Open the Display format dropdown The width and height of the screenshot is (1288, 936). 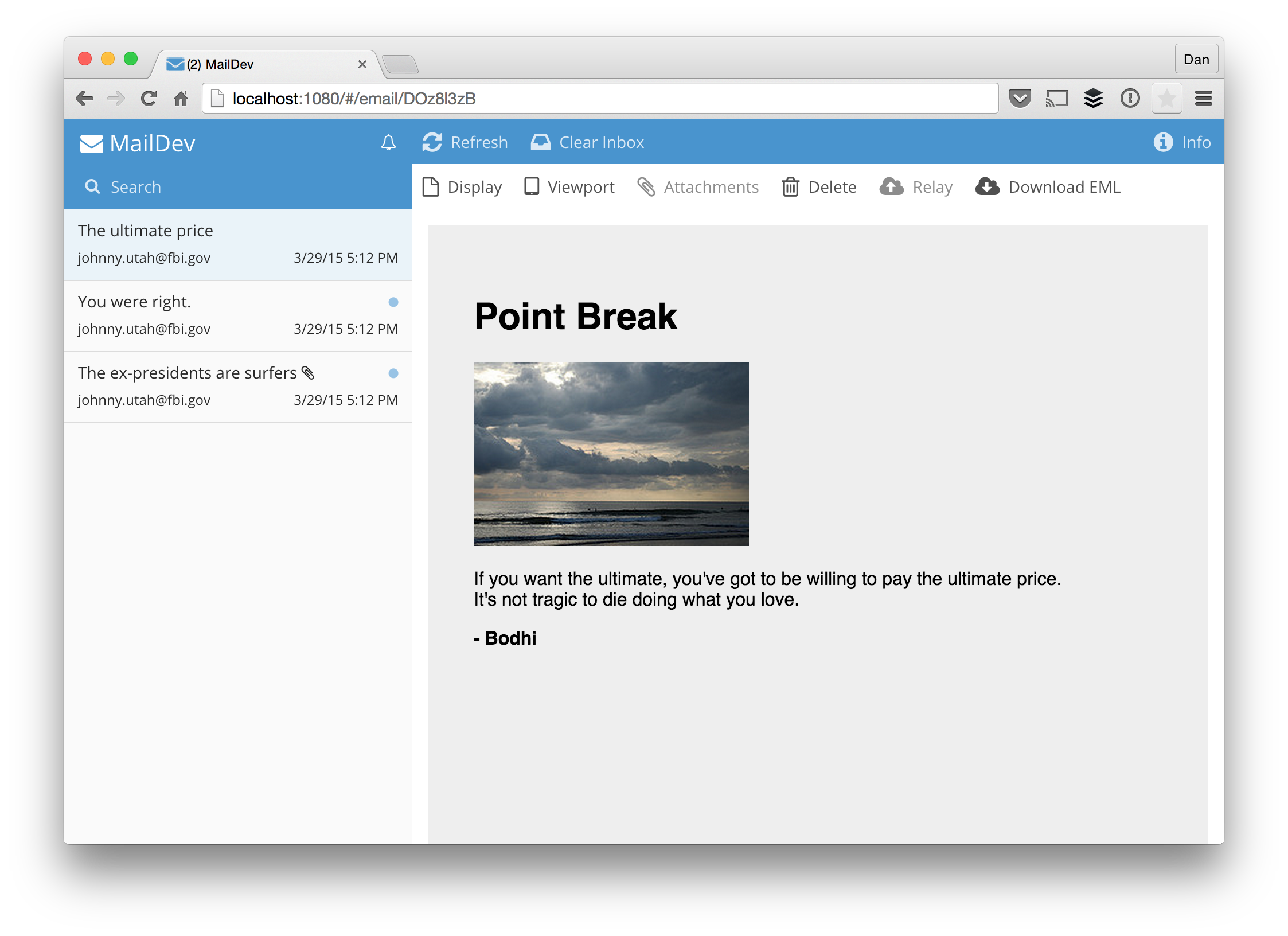tap(462, 186)
